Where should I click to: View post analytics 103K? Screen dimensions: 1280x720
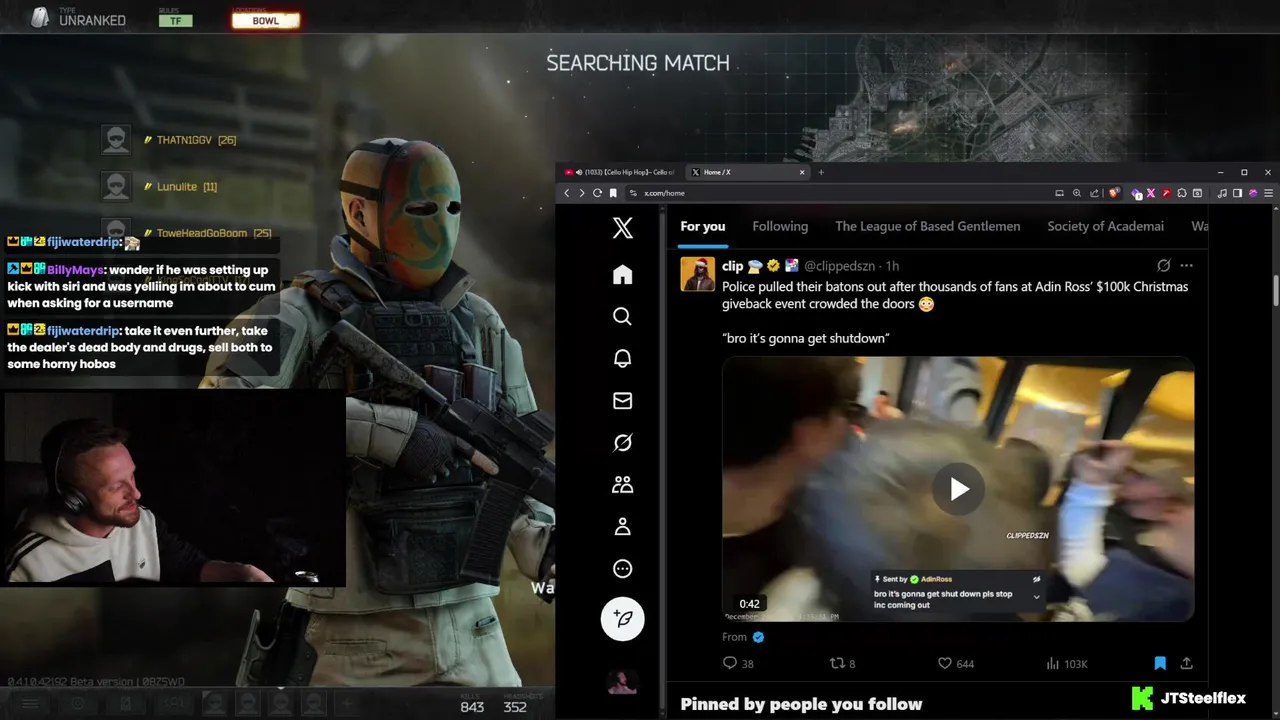1066,663
